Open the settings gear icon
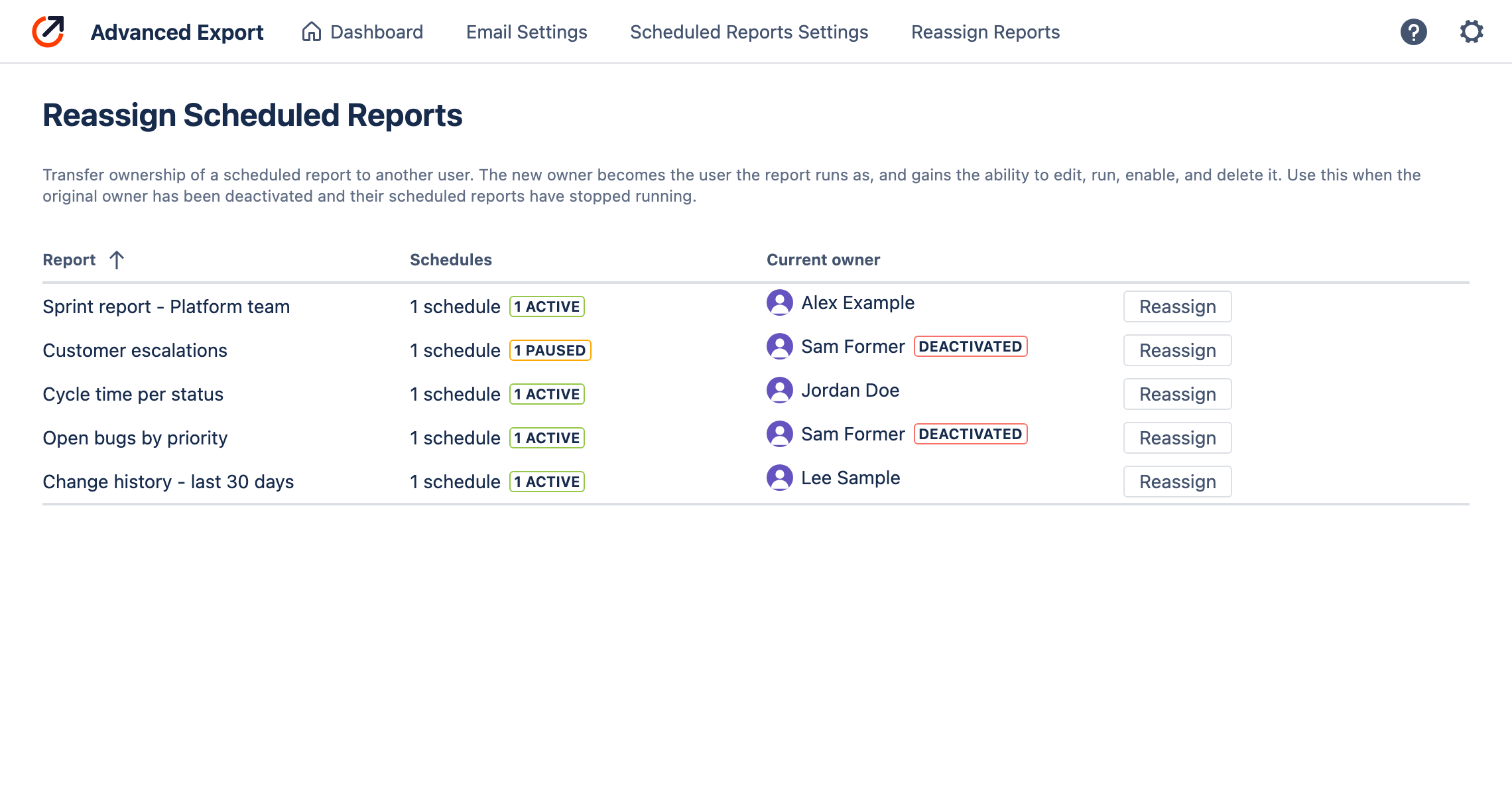Screen dimensions: 1512x796 1472,32
